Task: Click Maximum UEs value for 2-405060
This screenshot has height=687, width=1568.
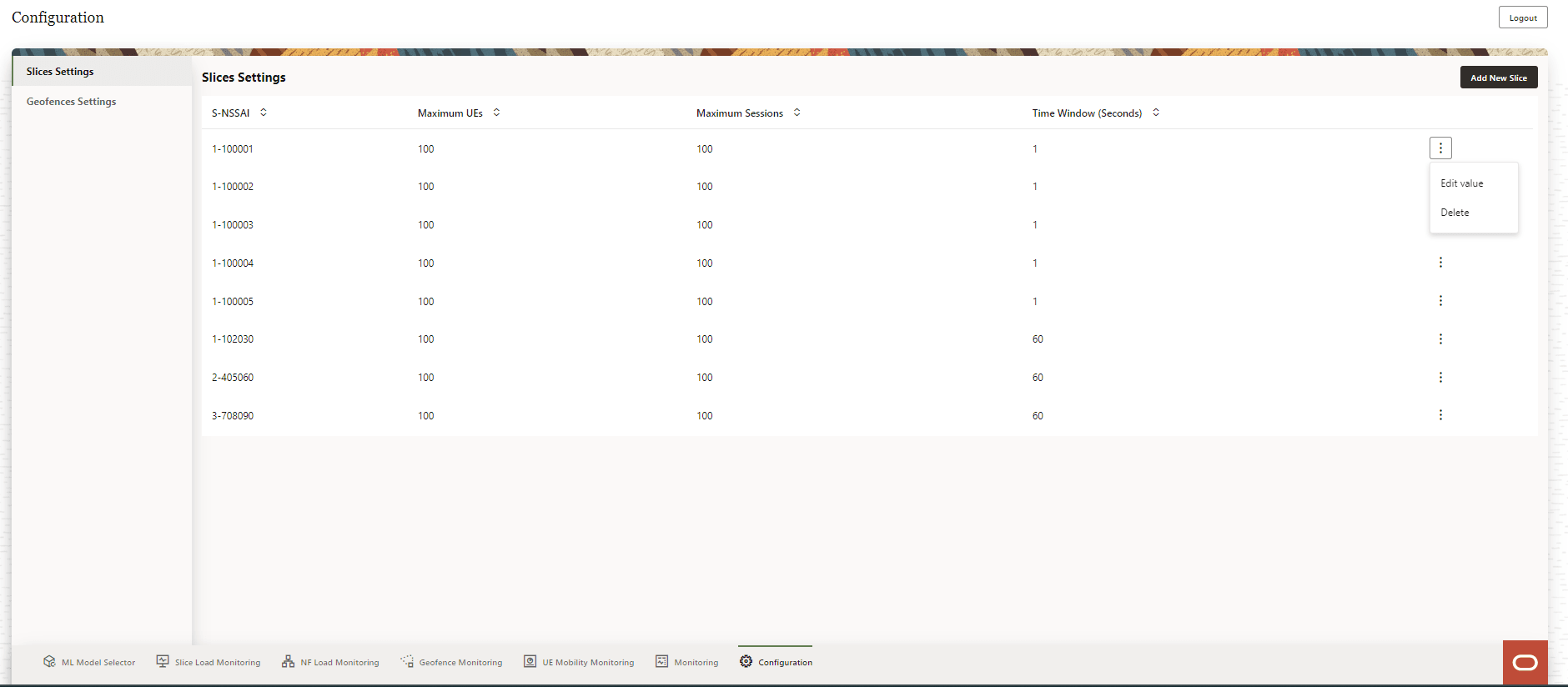Action: (x=426, y=378)
